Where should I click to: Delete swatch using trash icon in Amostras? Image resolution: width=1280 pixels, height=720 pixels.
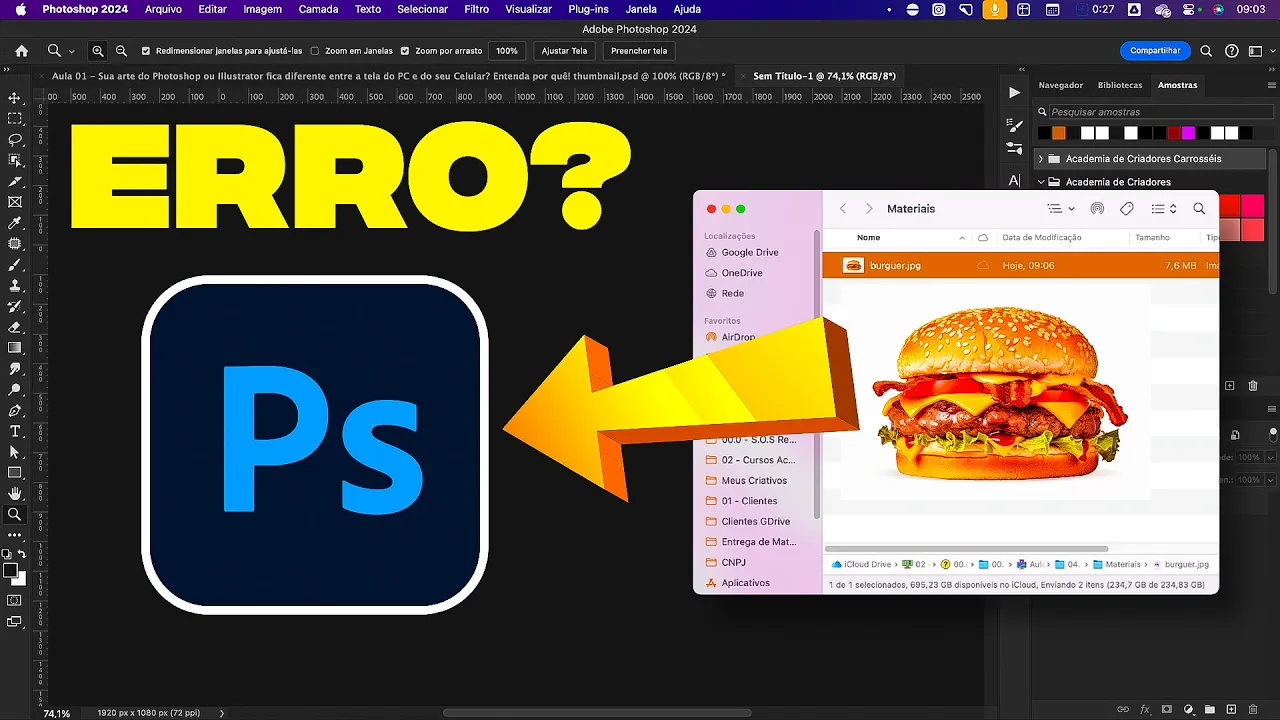[x=1255, y=386]
